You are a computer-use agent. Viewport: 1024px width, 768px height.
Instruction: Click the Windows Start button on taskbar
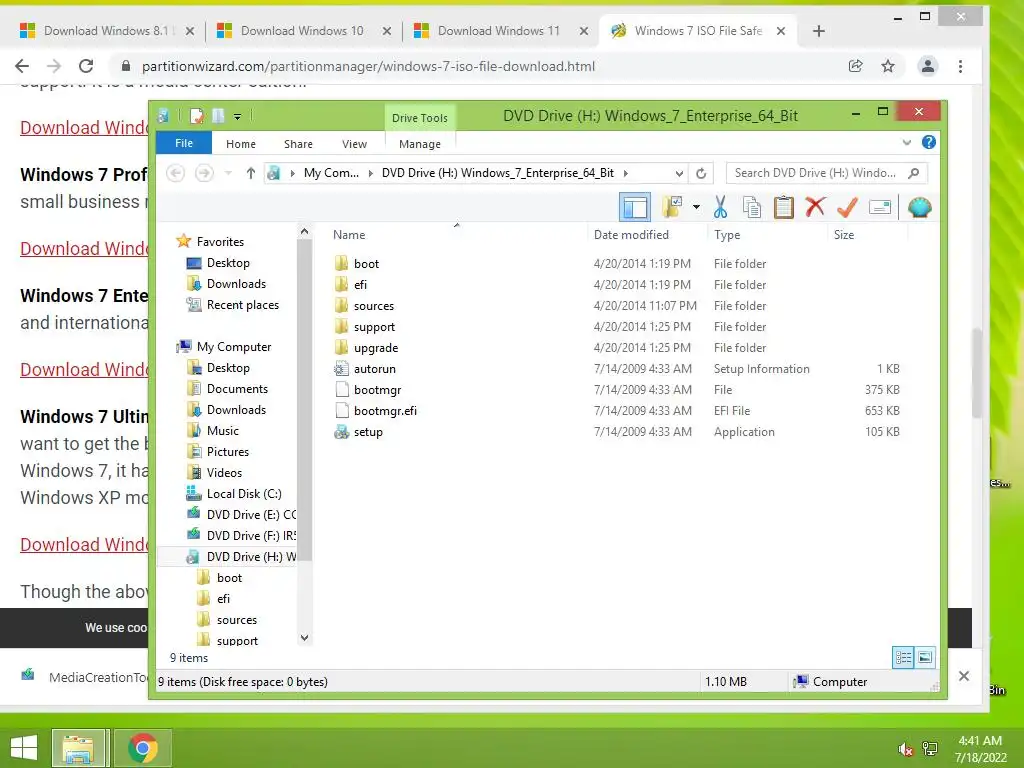(24, 748)
